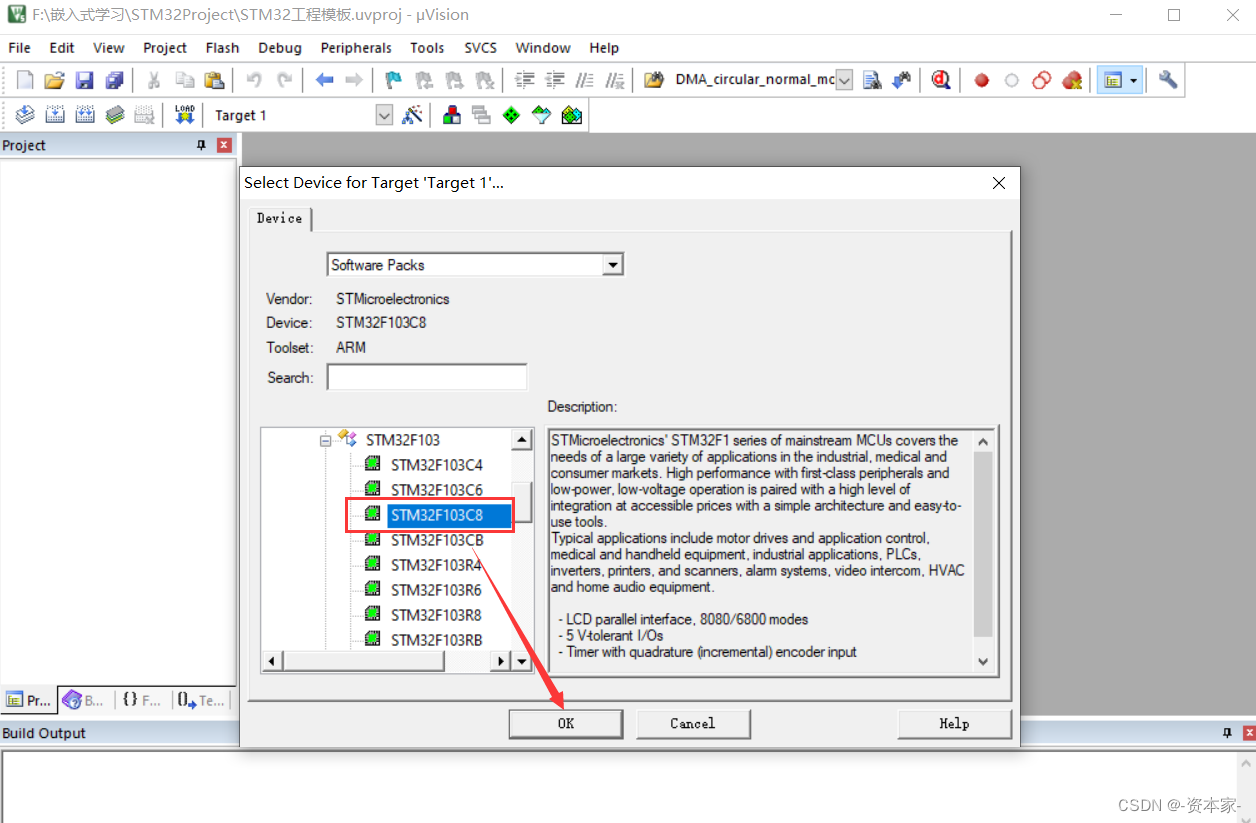This screenshot has height=823, width=1256.
Task: Open Manage Run-Time Environment green diamond
Action: 511,115
